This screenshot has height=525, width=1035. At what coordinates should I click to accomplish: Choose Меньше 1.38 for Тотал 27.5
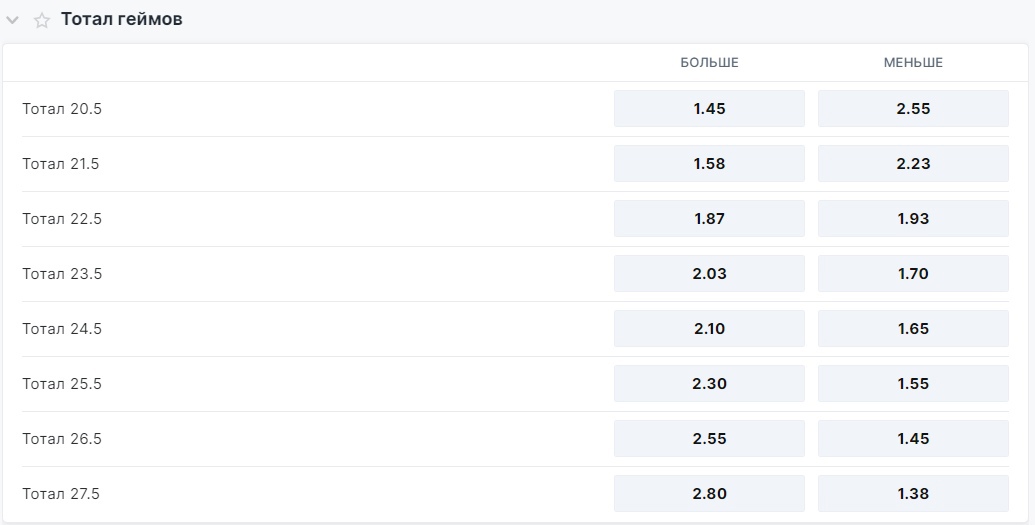[x=913, y=494]
